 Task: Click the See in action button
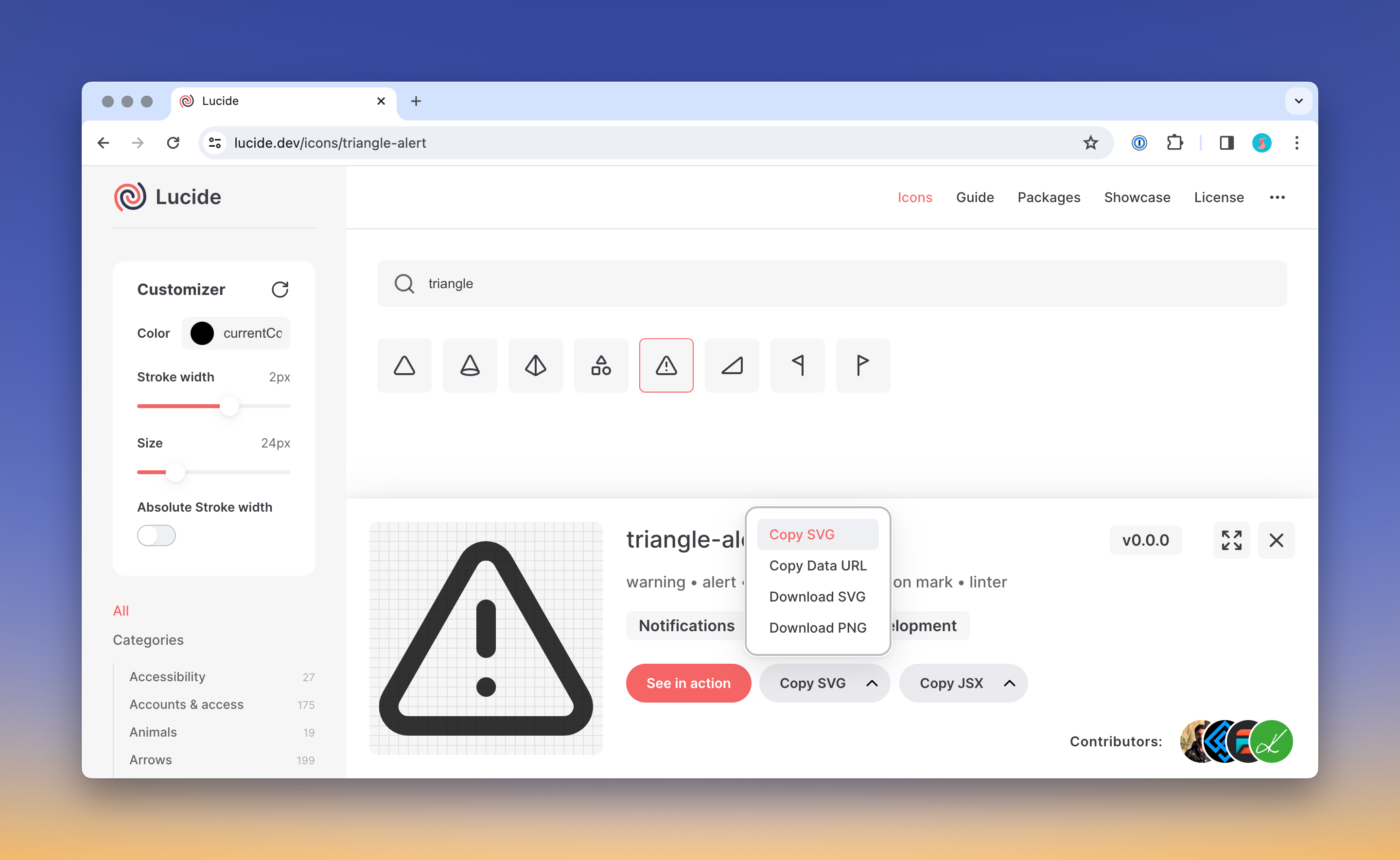[x=688, y=683]
